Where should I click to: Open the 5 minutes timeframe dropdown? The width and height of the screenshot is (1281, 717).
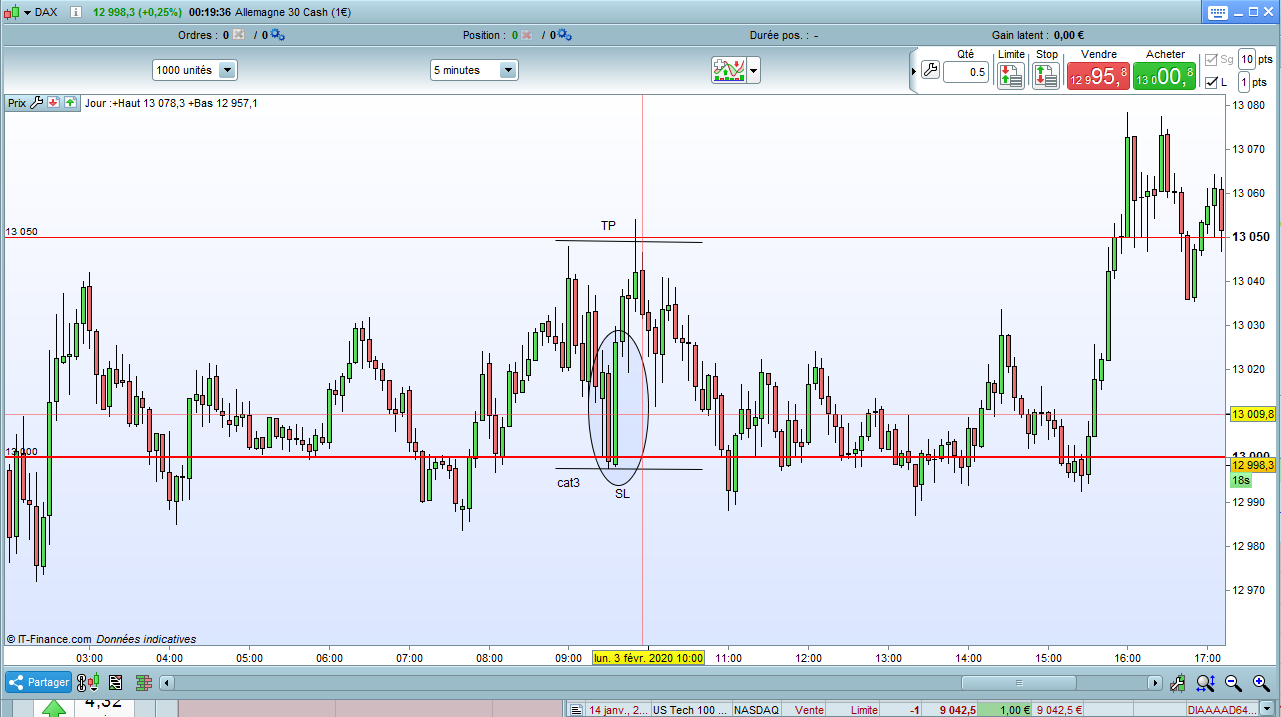click(x=474, y=70)
